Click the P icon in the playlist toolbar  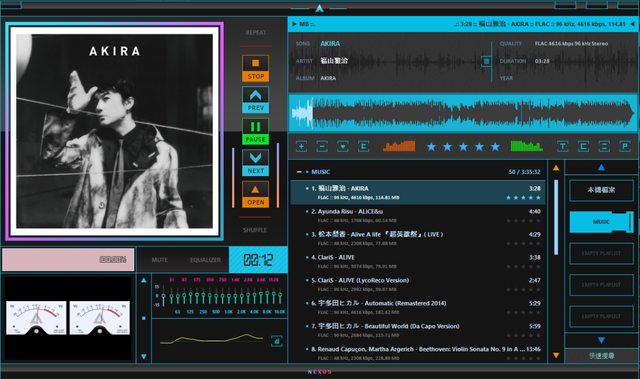tap(625, 146)
